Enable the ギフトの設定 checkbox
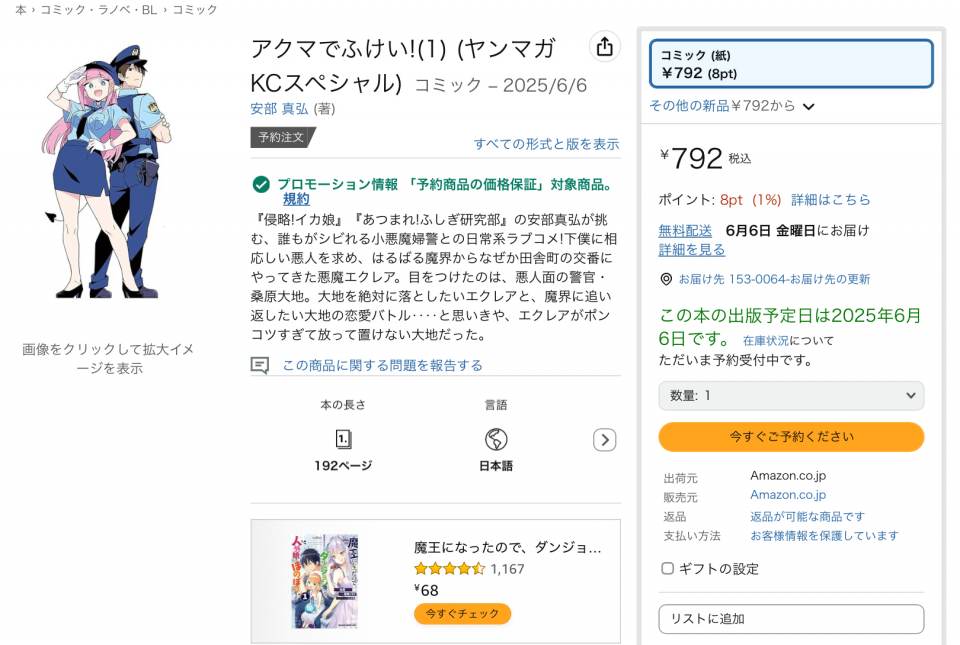Viewport: 960px width, 645px height. coord(667,569)
